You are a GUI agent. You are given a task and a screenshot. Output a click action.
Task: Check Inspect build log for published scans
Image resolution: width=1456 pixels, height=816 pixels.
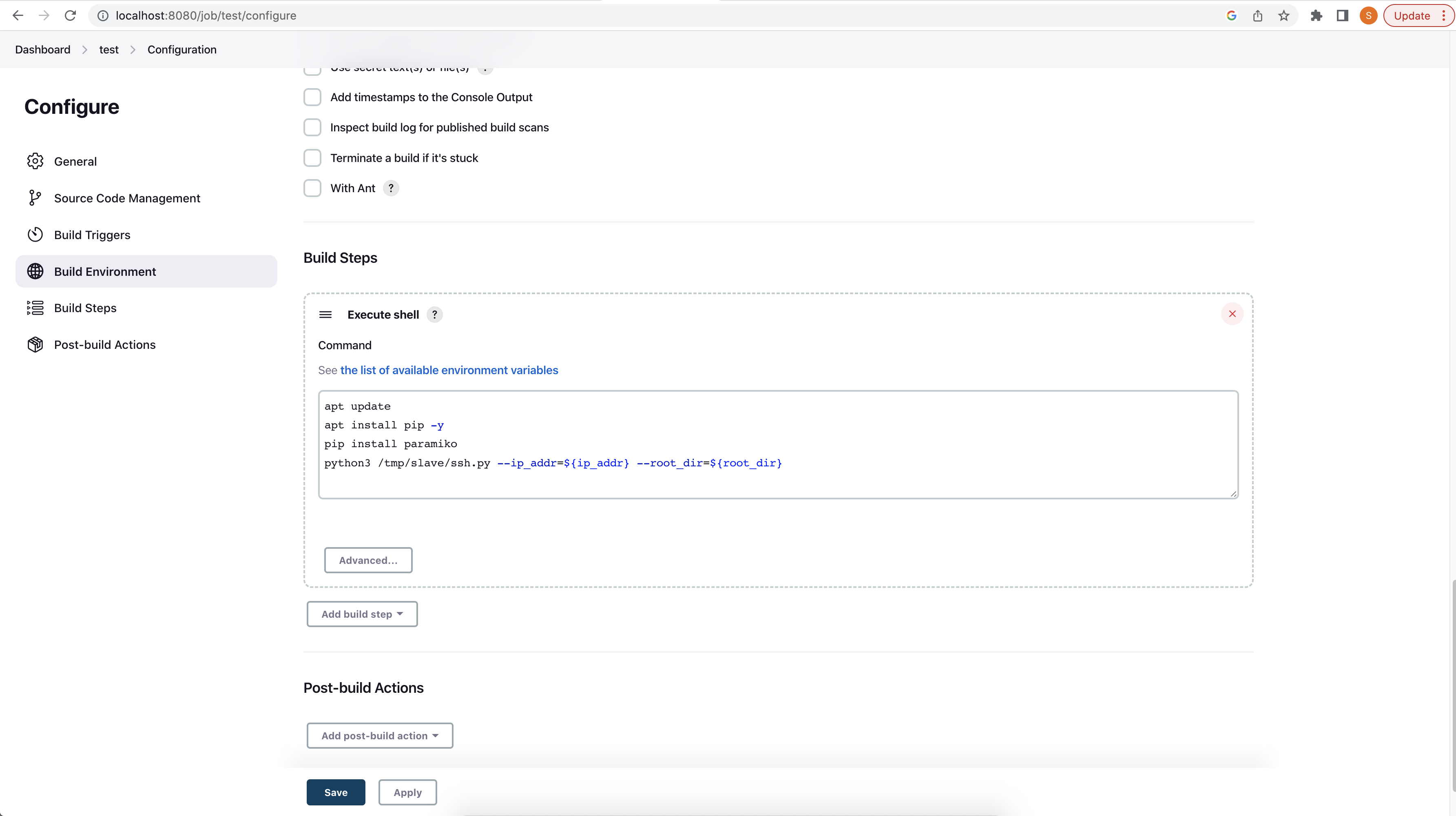coord(312,127)
